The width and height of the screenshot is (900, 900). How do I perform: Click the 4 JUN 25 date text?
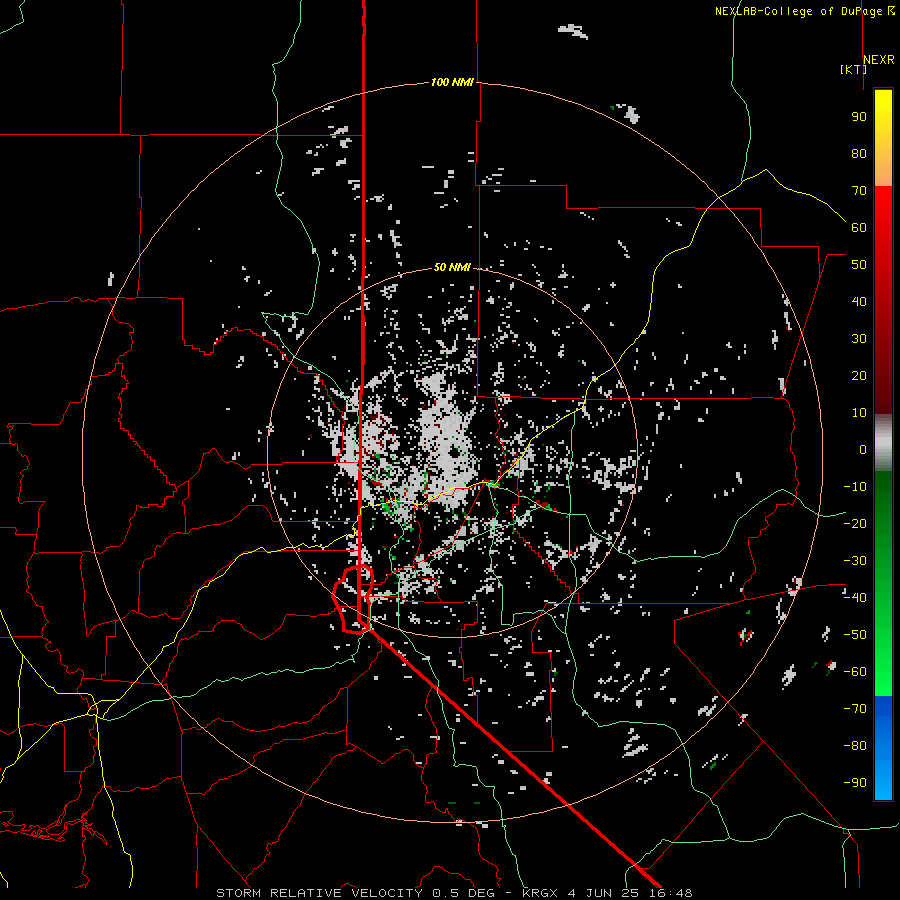coord(604,893)
